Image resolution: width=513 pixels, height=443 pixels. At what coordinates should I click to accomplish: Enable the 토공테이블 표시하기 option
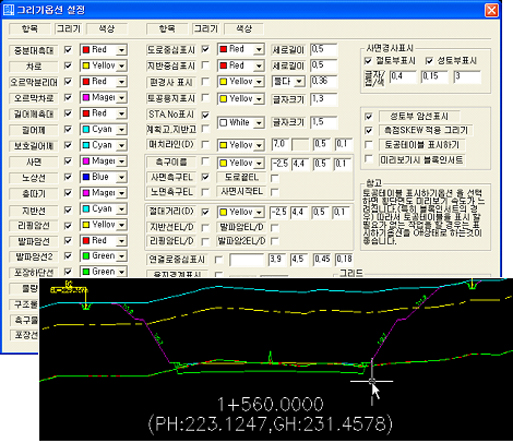pyautogui.click(x=368, y=145)
